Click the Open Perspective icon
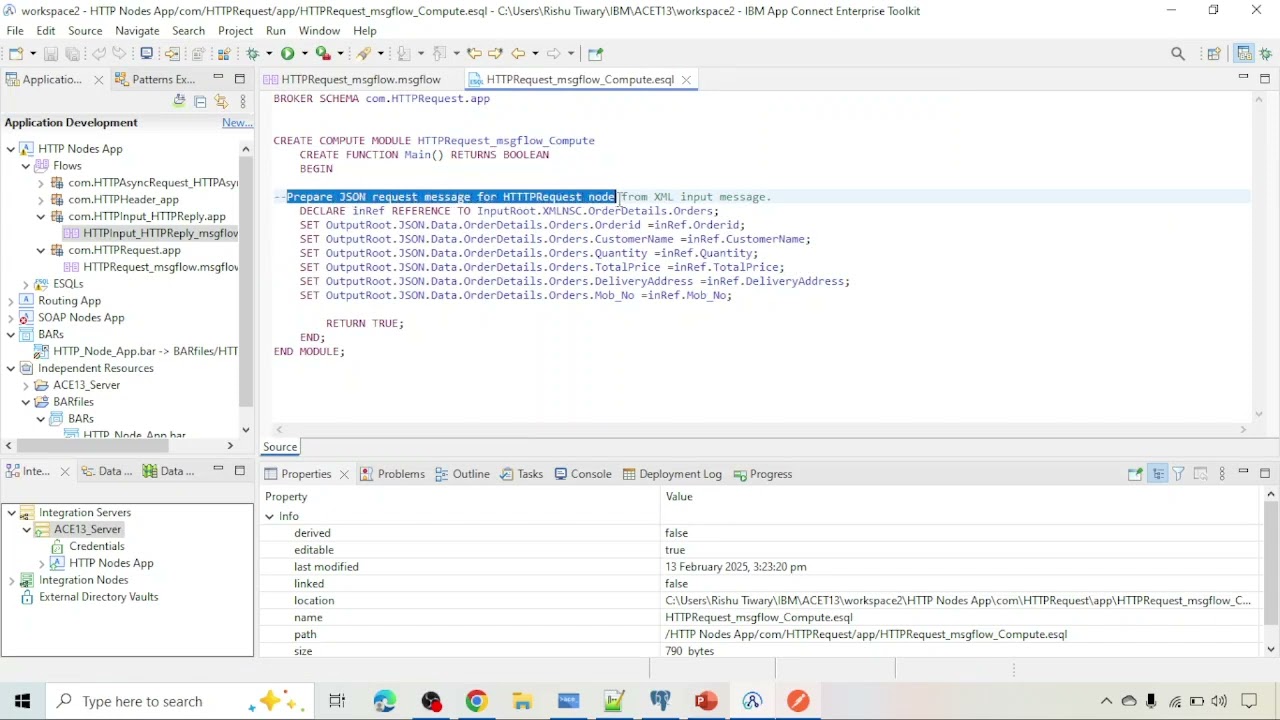Screen dimensions: 1280x720 (x=1214, y=54)
